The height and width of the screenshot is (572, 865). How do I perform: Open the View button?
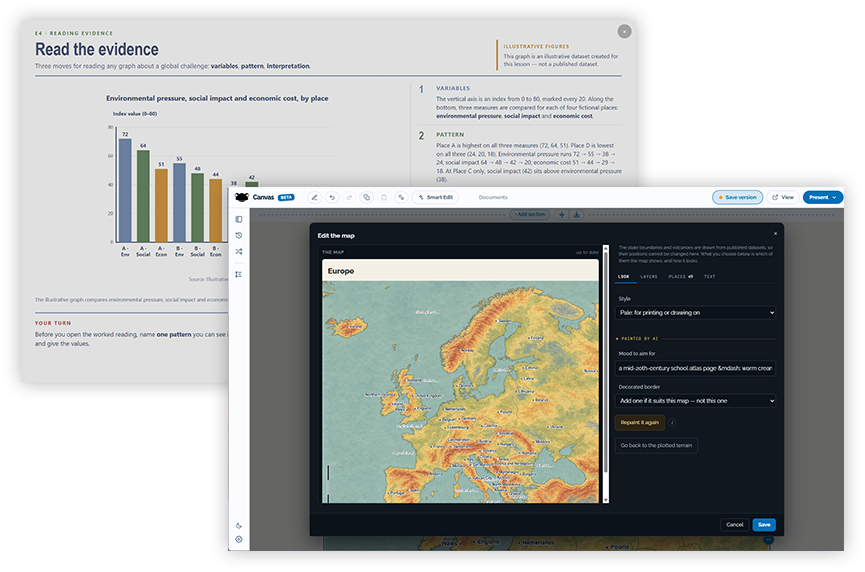pos(783,197)
